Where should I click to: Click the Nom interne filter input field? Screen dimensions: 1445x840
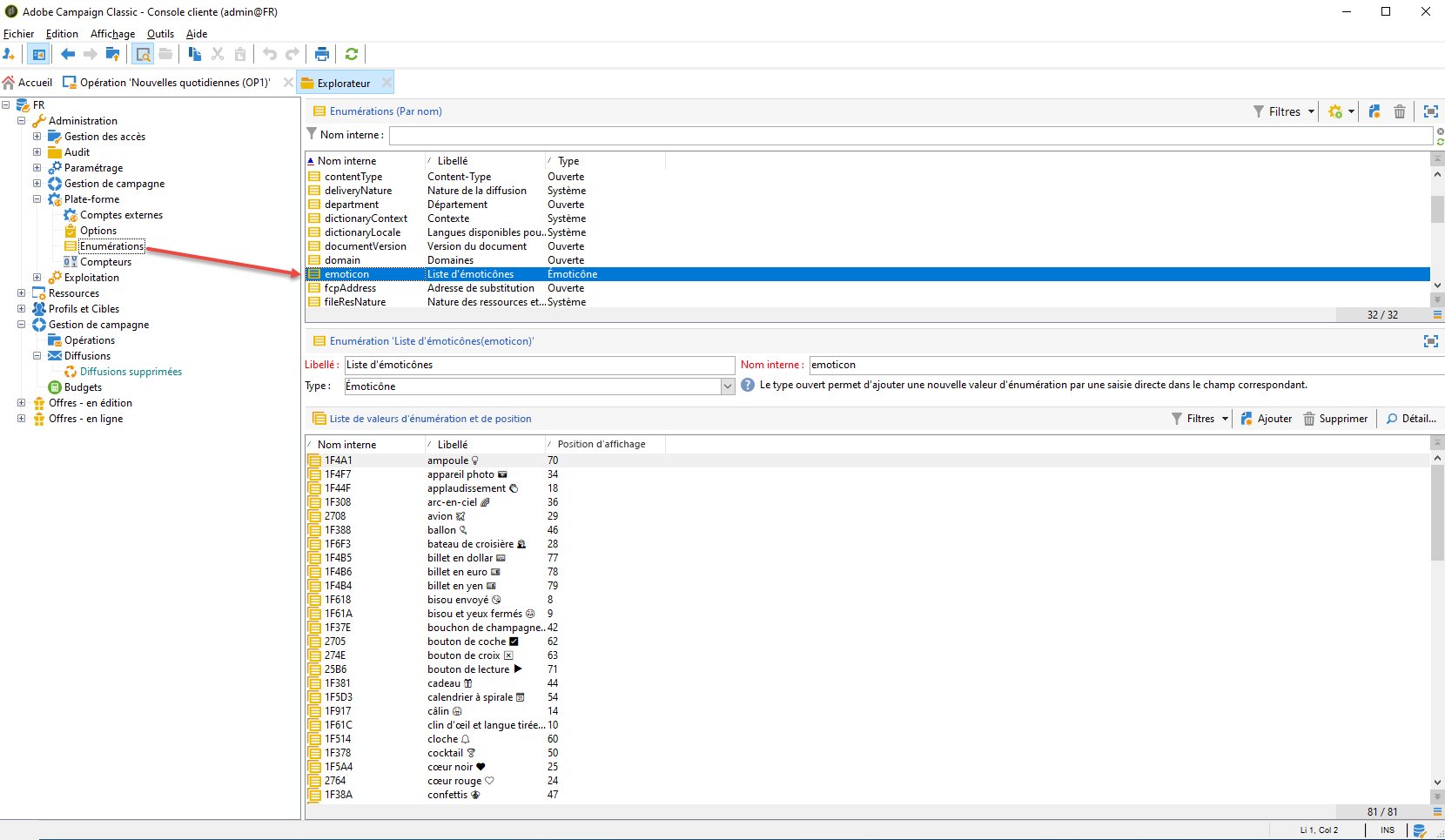(x=911, y=135)
